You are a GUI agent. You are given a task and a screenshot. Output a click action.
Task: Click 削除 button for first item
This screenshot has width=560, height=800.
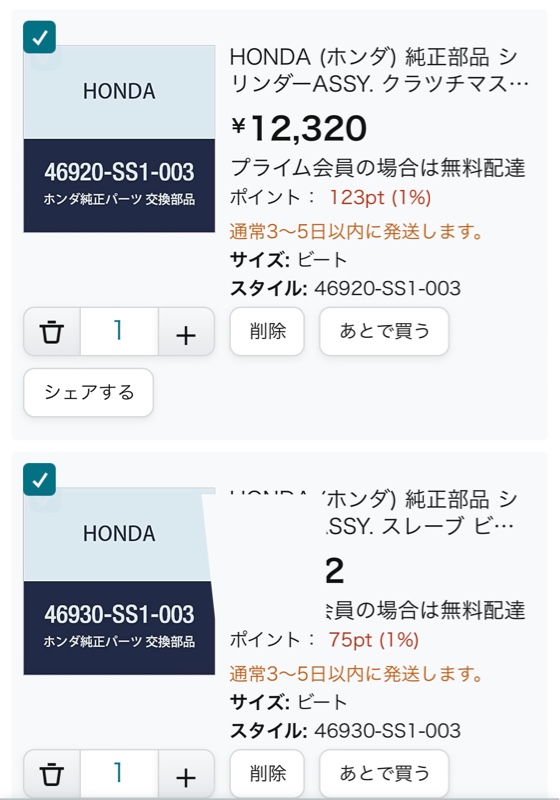[267, 332]
